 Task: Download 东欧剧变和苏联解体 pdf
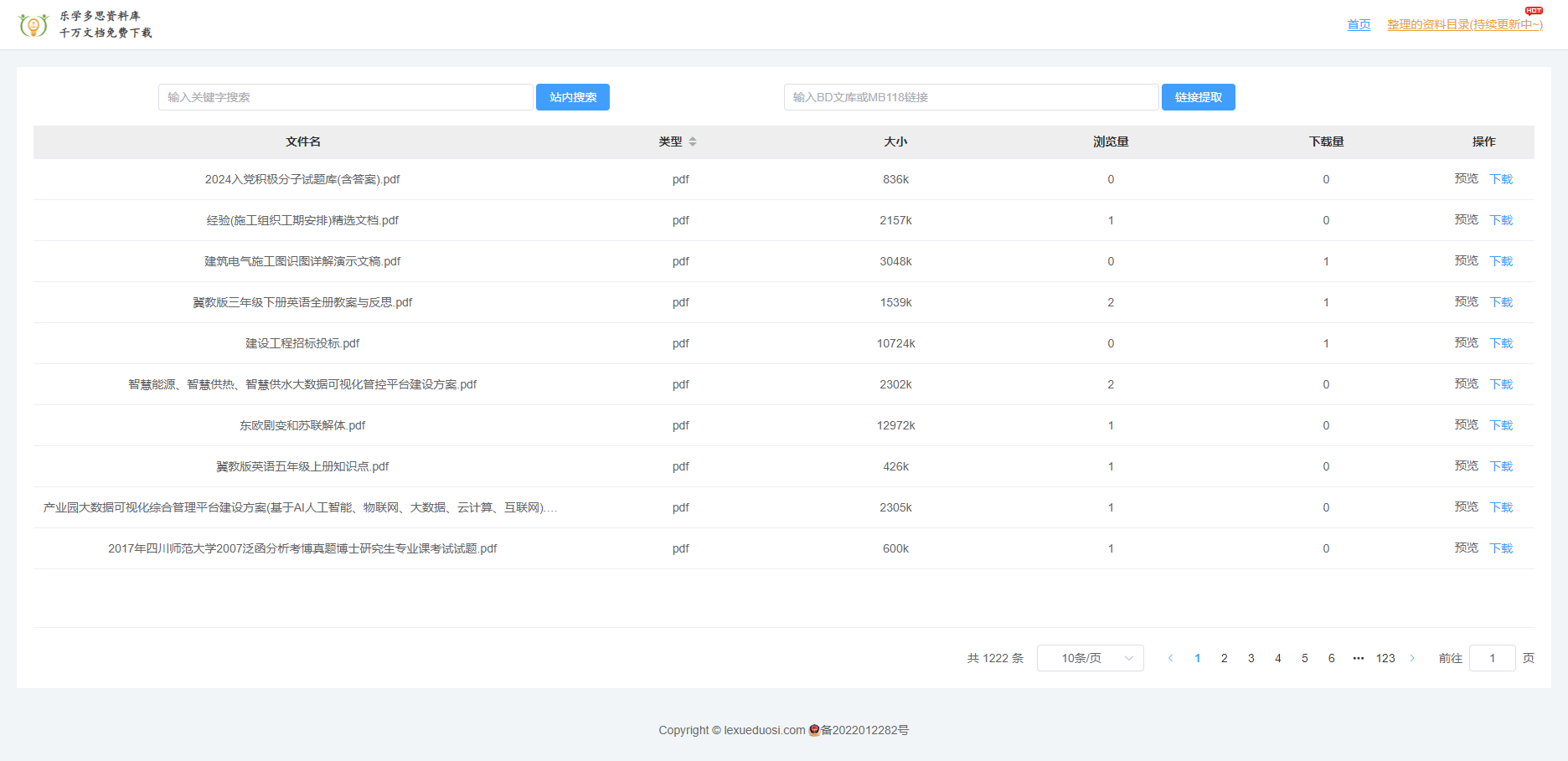point(1501,425)
